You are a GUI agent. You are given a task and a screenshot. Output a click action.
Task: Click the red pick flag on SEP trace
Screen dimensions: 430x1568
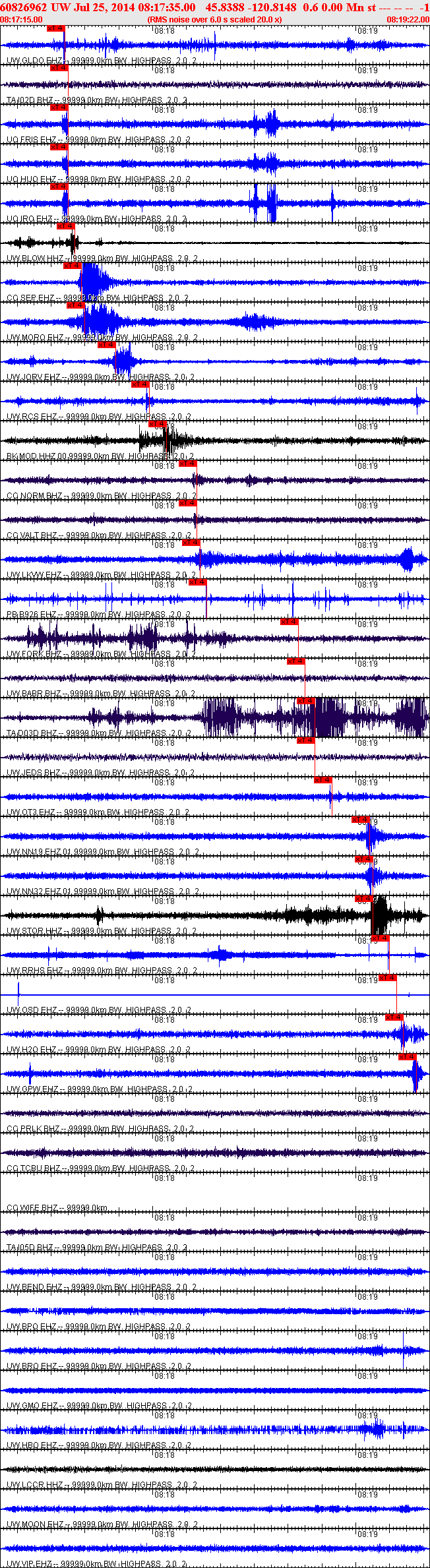pos(72,266)
